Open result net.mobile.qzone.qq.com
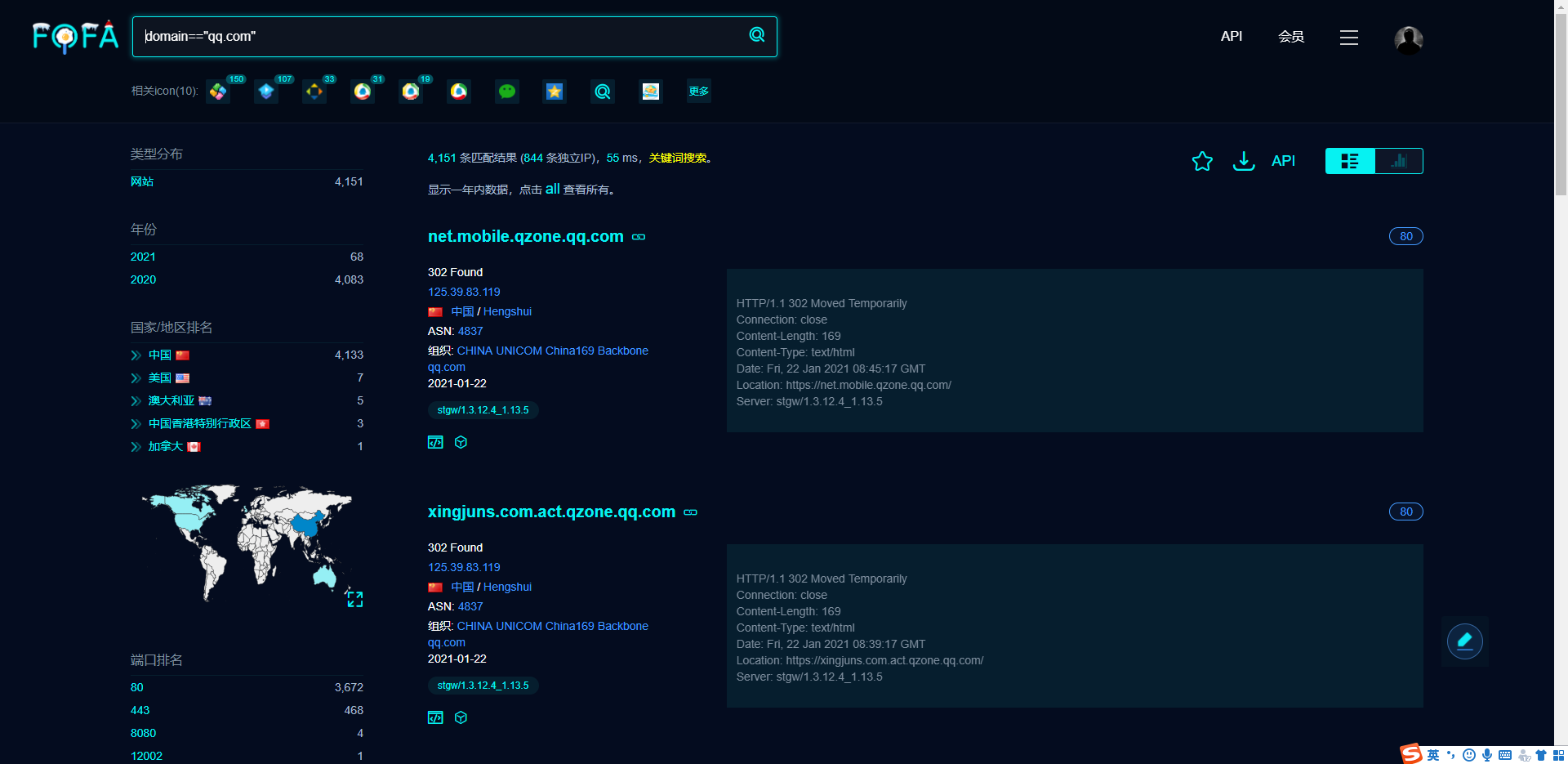1568x764 pixels. (x=526, y=236)
